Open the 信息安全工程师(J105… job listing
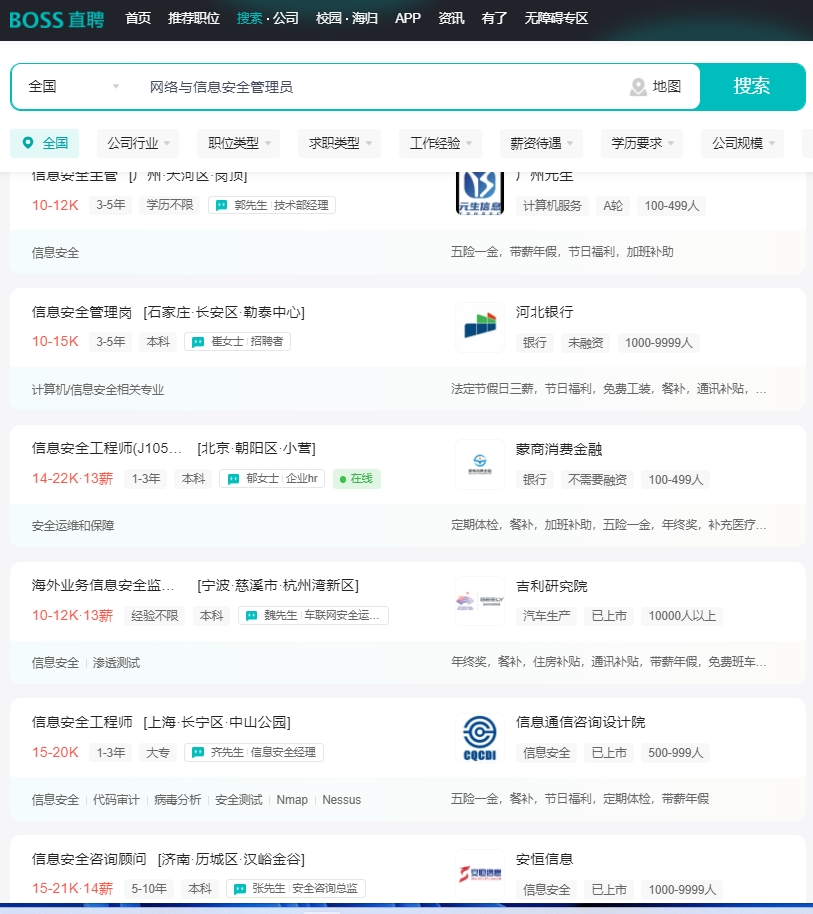813x914 pixels. pos(107,448)
